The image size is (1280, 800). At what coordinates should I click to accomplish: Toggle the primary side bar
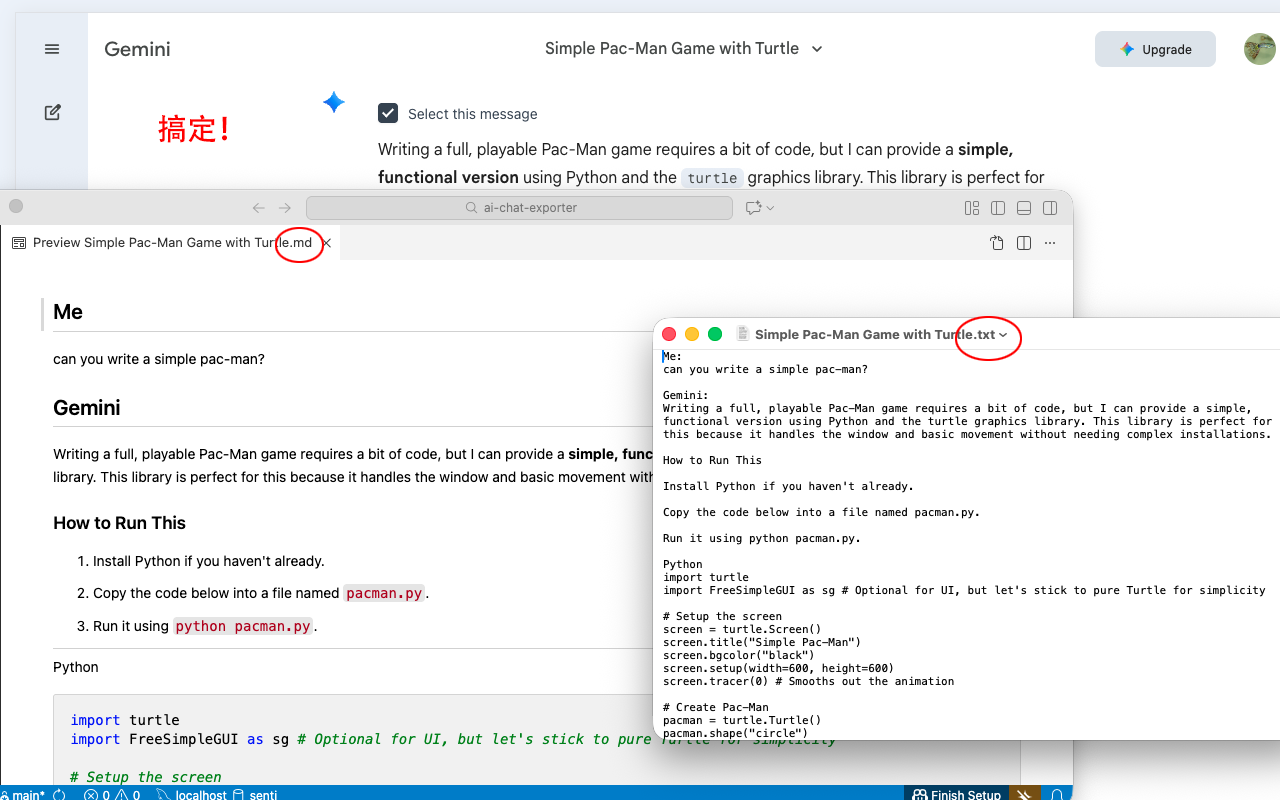click(x=998, y=208)
